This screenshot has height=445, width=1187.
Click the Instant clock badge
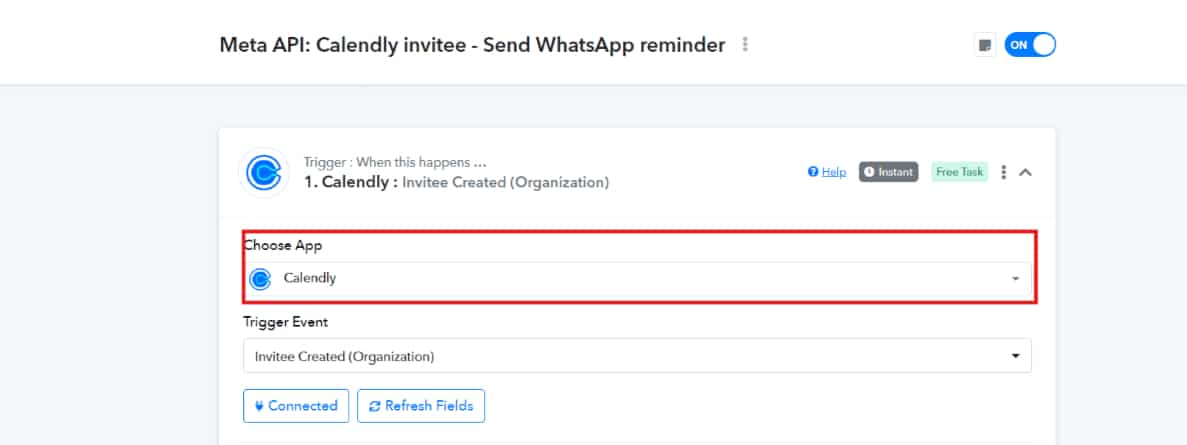click(888, 172)
